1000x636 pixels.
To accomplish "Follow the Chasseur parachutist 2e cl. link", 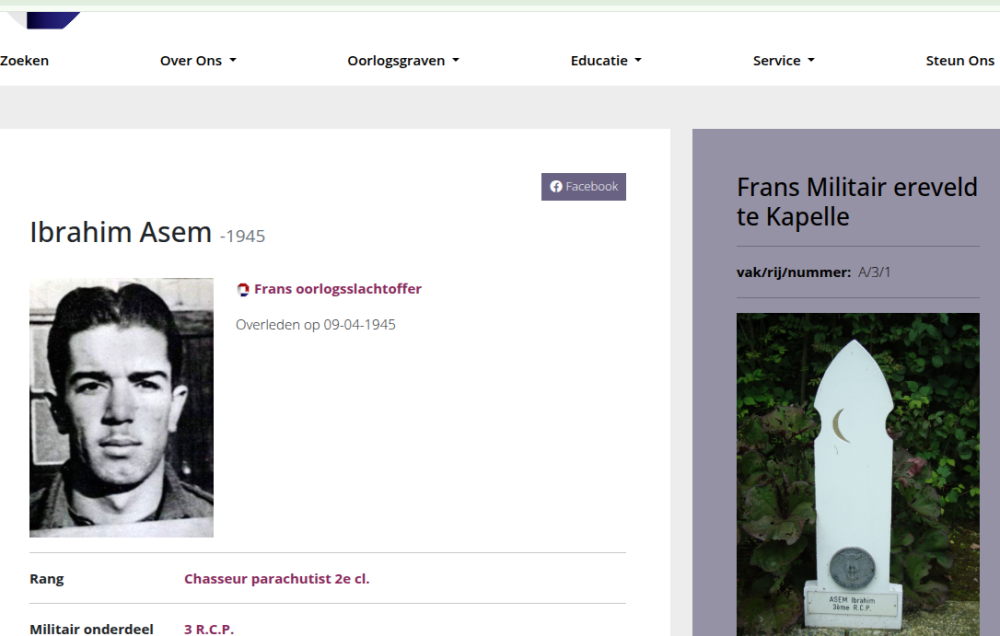I will [276, 579].
